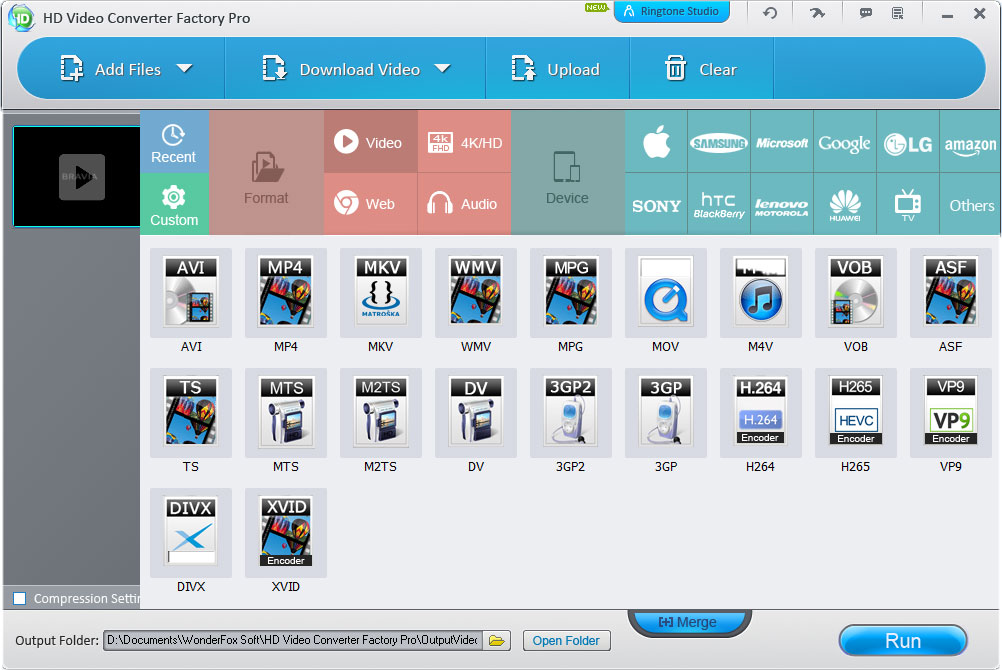Click the Merge button
This screenshot has width=1002, height=670.
tap(689, 622)
